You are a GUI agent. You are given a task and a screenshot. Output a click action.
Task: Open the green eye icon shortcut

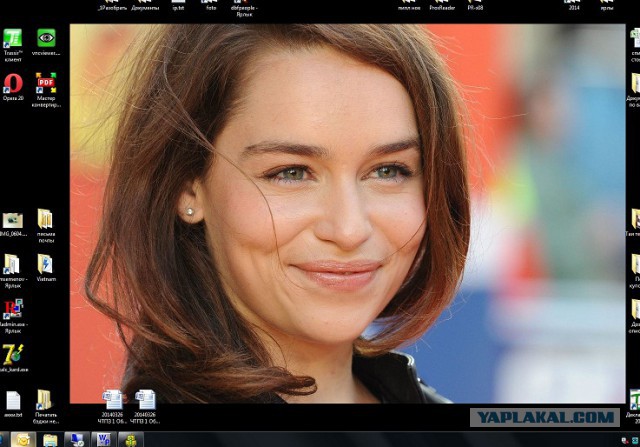(46, 40)
